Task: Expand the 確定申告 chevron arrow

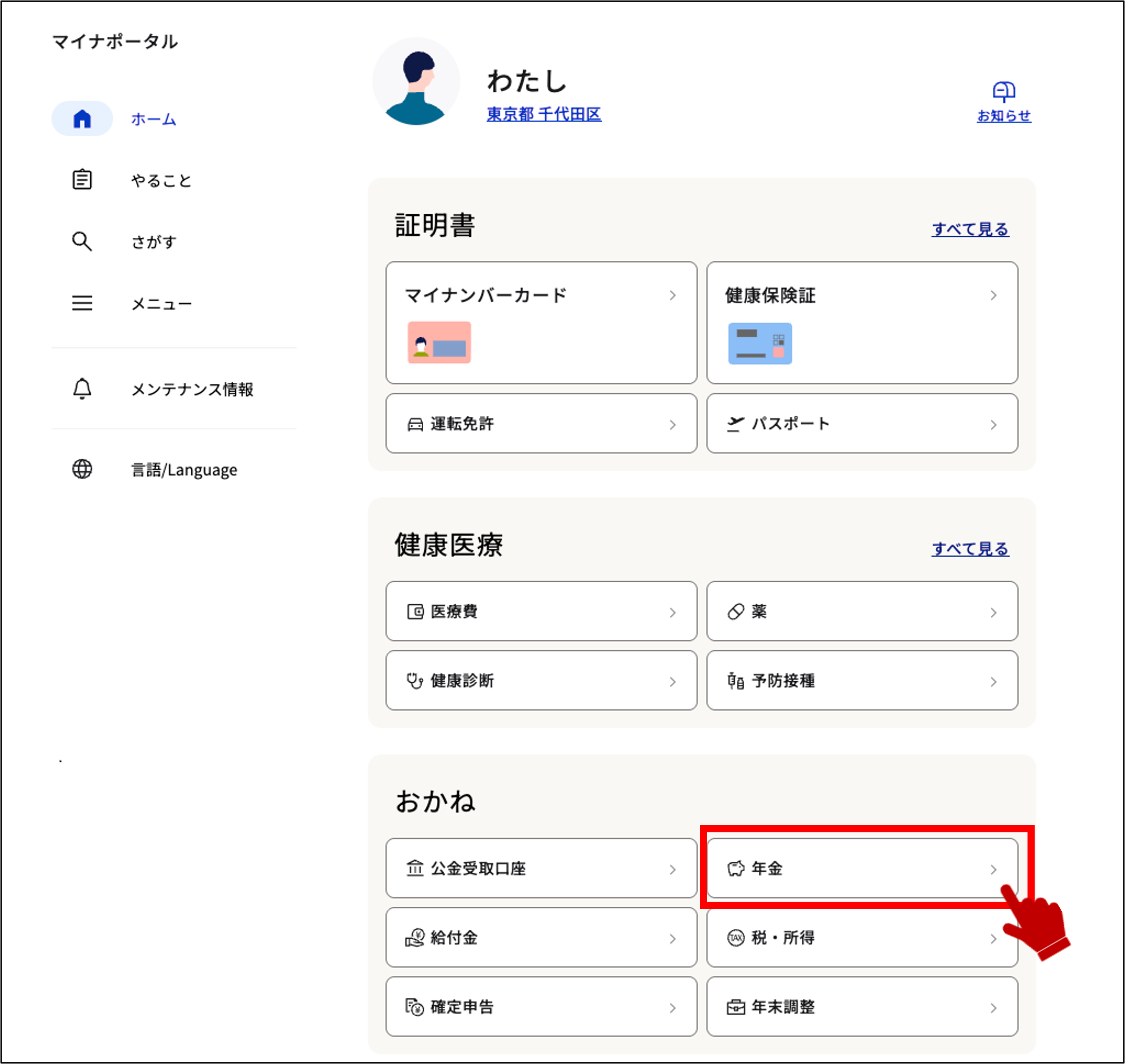Action: click(673, 1008)
